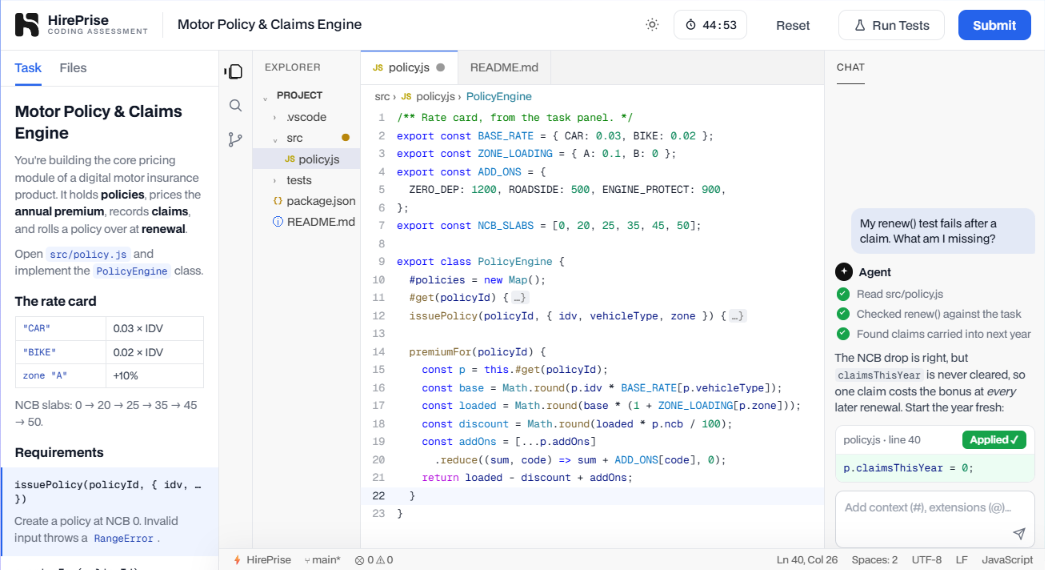The image size is (1045, 570).
Task: Click the "BIKE" cell in rate card
Action: pos(61,352)
